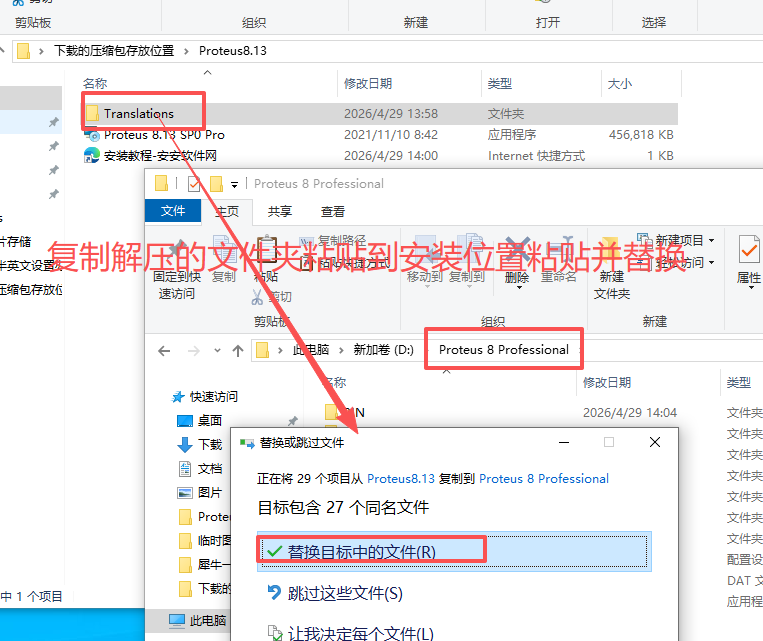This screenshot has height=641, width=763.
Task: Click 复制路径 in the ribbon
Action: point(333,240)
